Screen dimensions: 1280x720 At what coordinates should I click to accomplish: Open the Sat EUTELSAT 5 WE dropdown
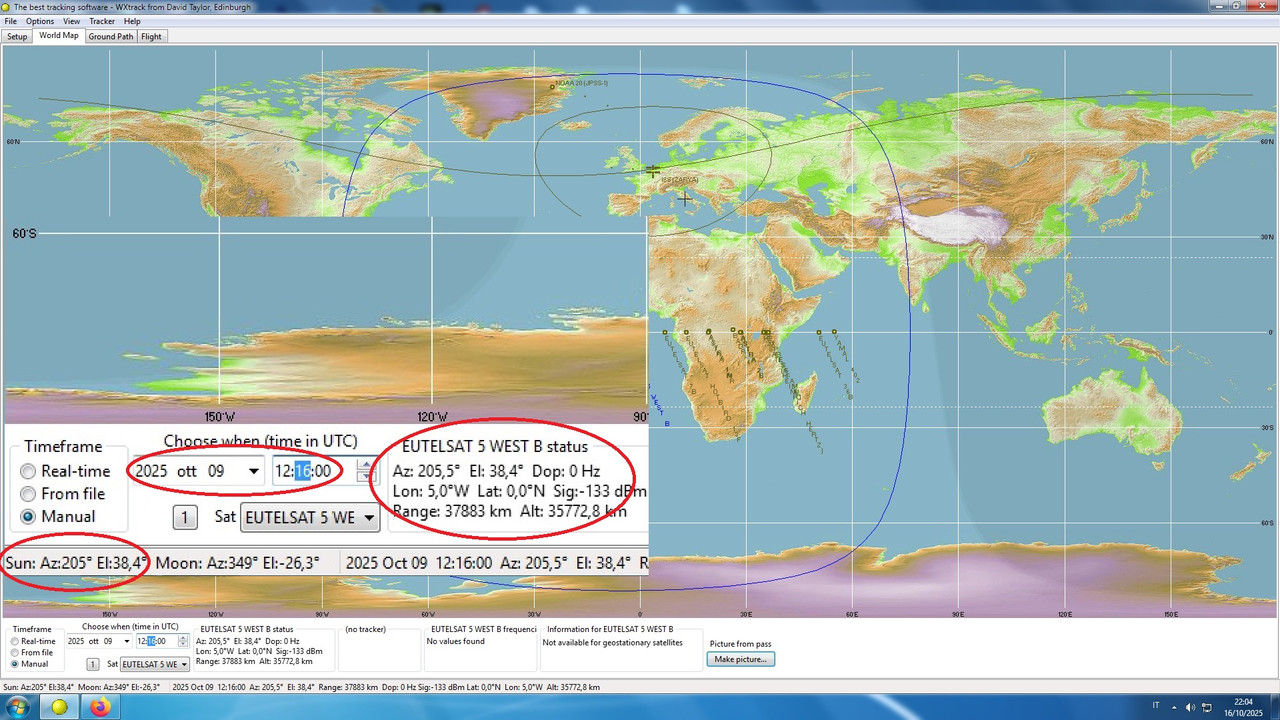point(155,664)
